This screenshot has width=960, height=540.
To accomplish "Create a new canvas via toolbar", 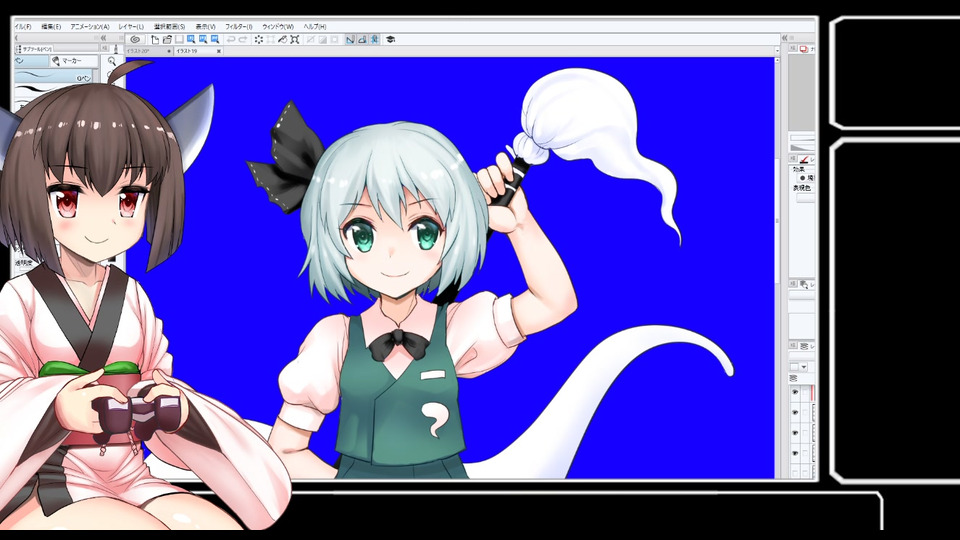I will pyautogui.click(x=155, y=39).
